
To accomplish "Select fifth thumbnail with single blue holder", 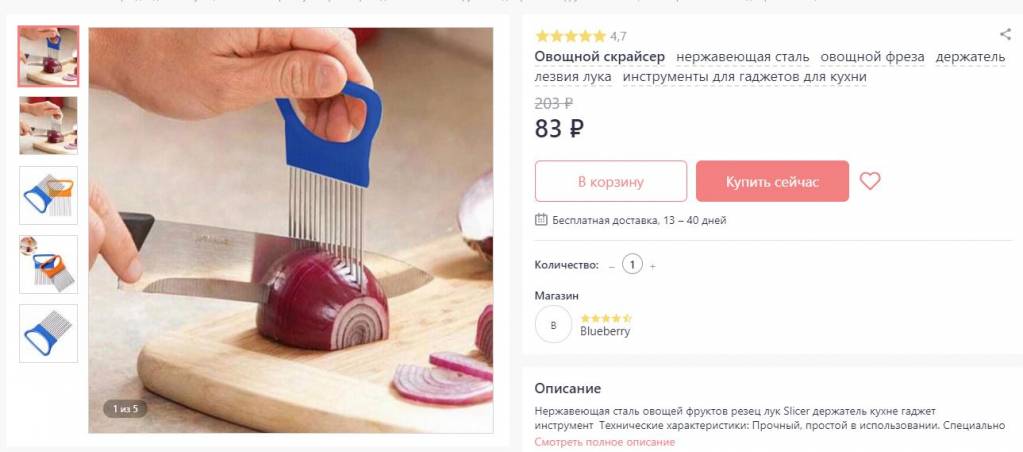I will 48,333.
